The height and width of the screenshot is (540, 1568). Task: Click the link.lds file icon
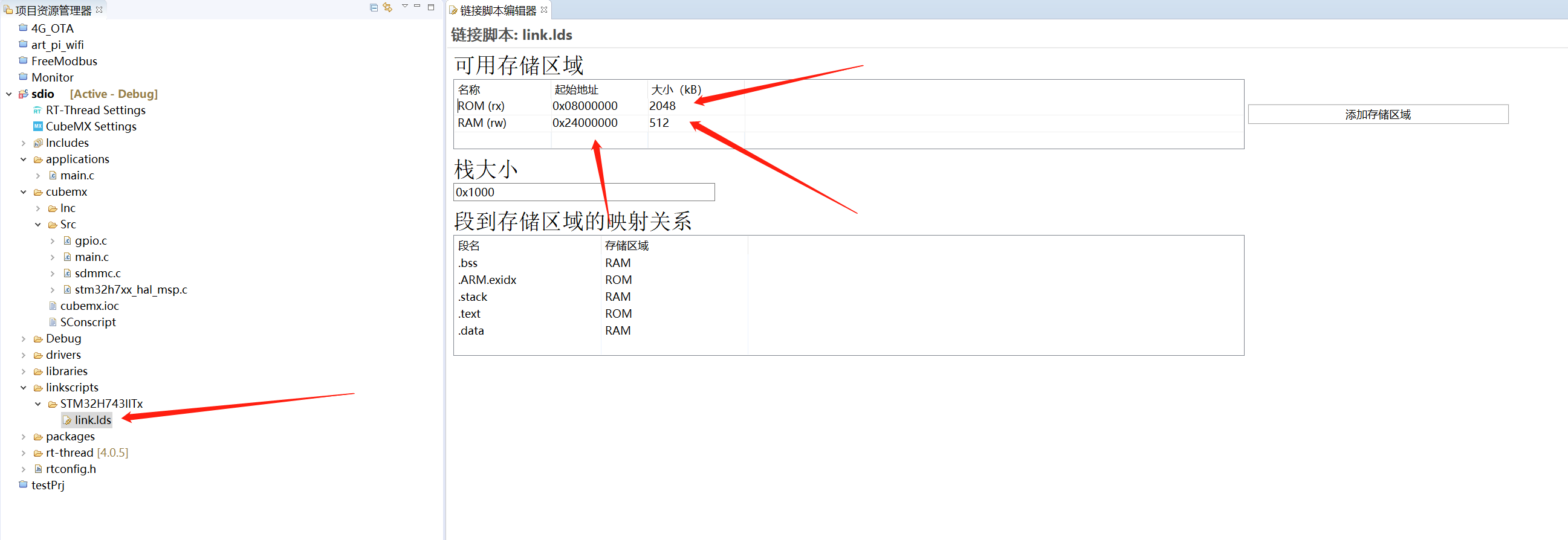pos(68,420)
